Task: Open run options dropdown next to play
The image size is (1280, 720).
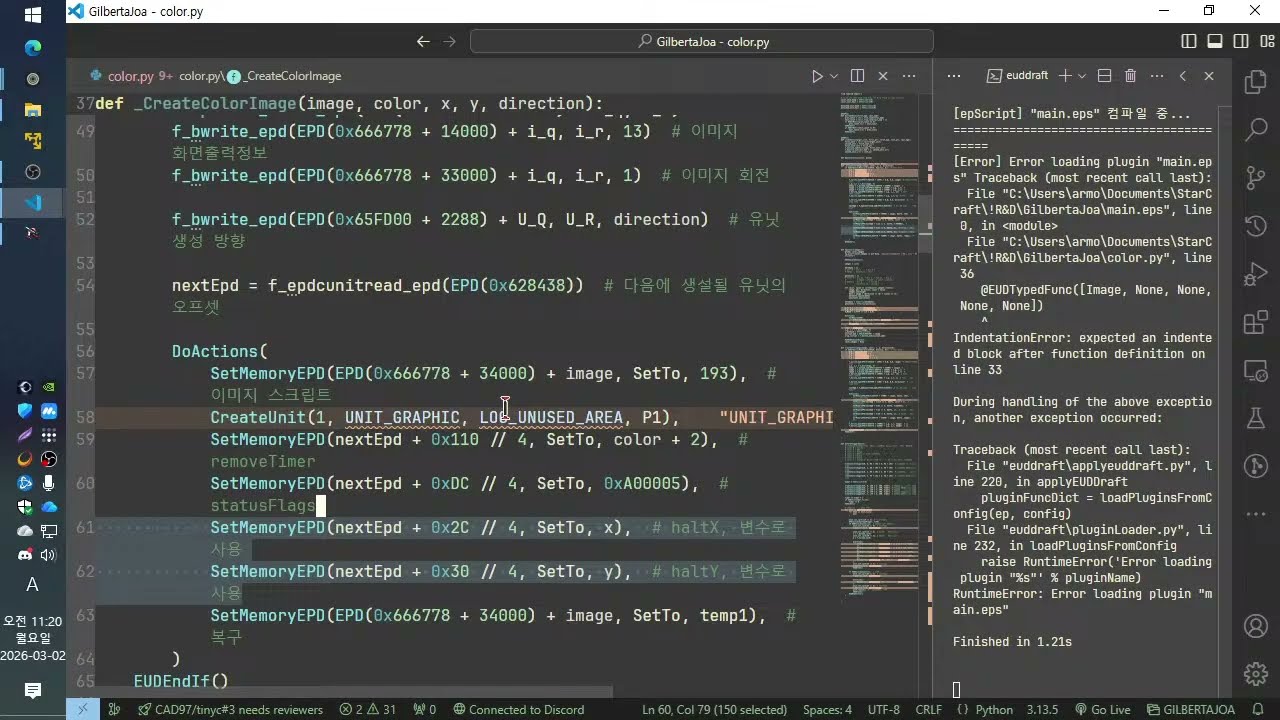Action: pos(834,76)
